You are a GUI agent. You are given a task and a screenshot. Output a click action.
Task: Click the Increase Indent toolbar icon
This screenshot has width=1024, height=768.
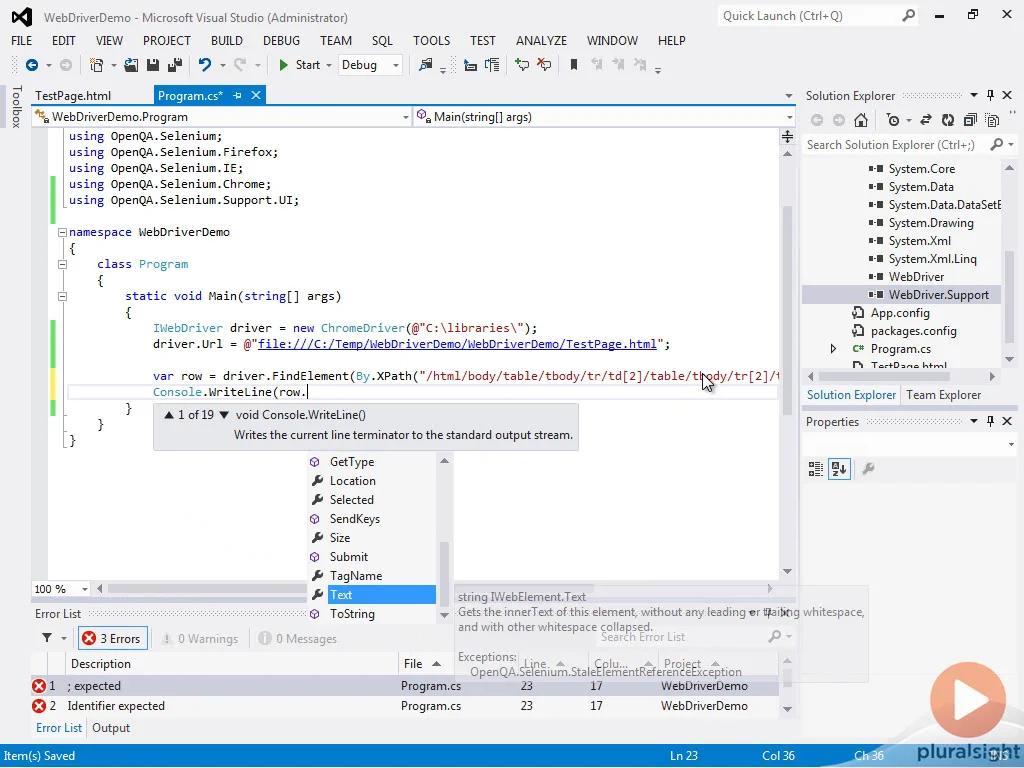[x=492, y=65]
